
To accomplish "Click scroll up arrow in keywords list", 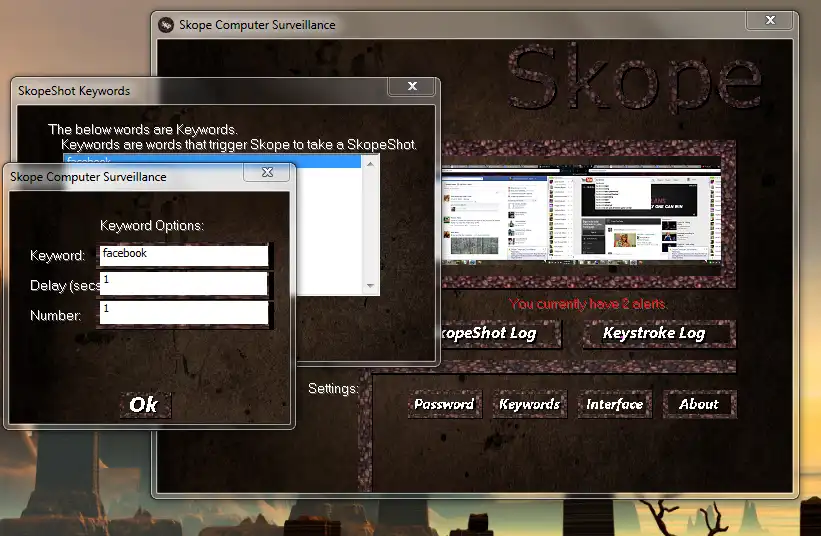I will (370, 164).
